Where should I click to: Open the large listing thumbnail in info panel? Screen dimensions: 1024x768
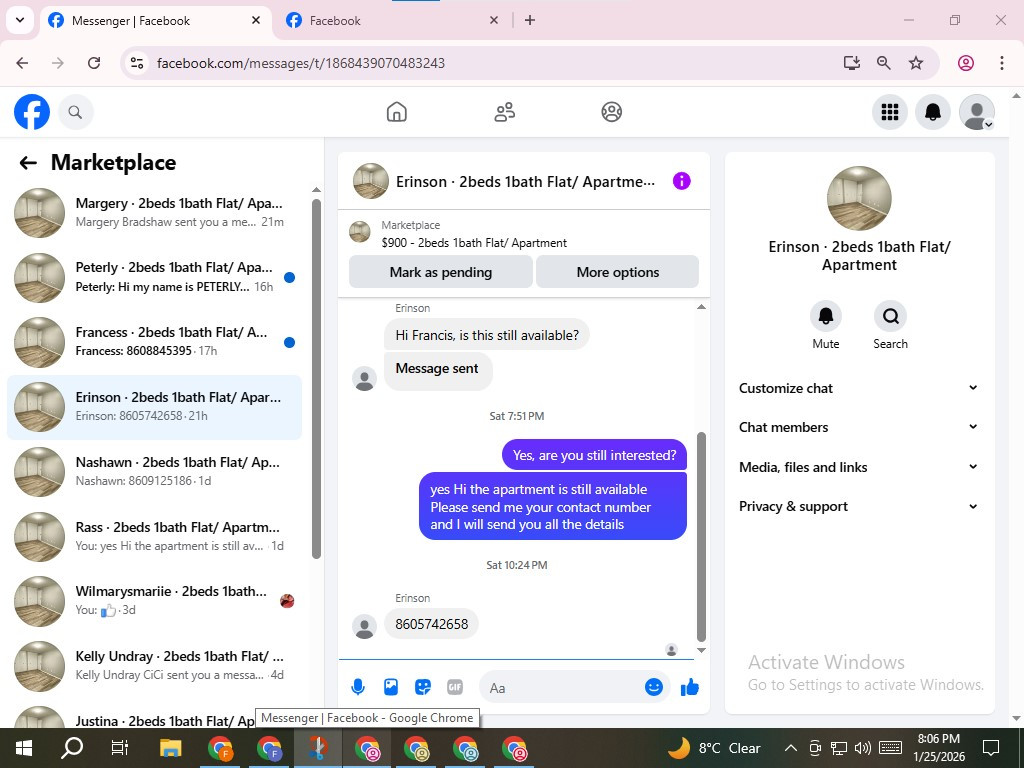pos(859,198)
